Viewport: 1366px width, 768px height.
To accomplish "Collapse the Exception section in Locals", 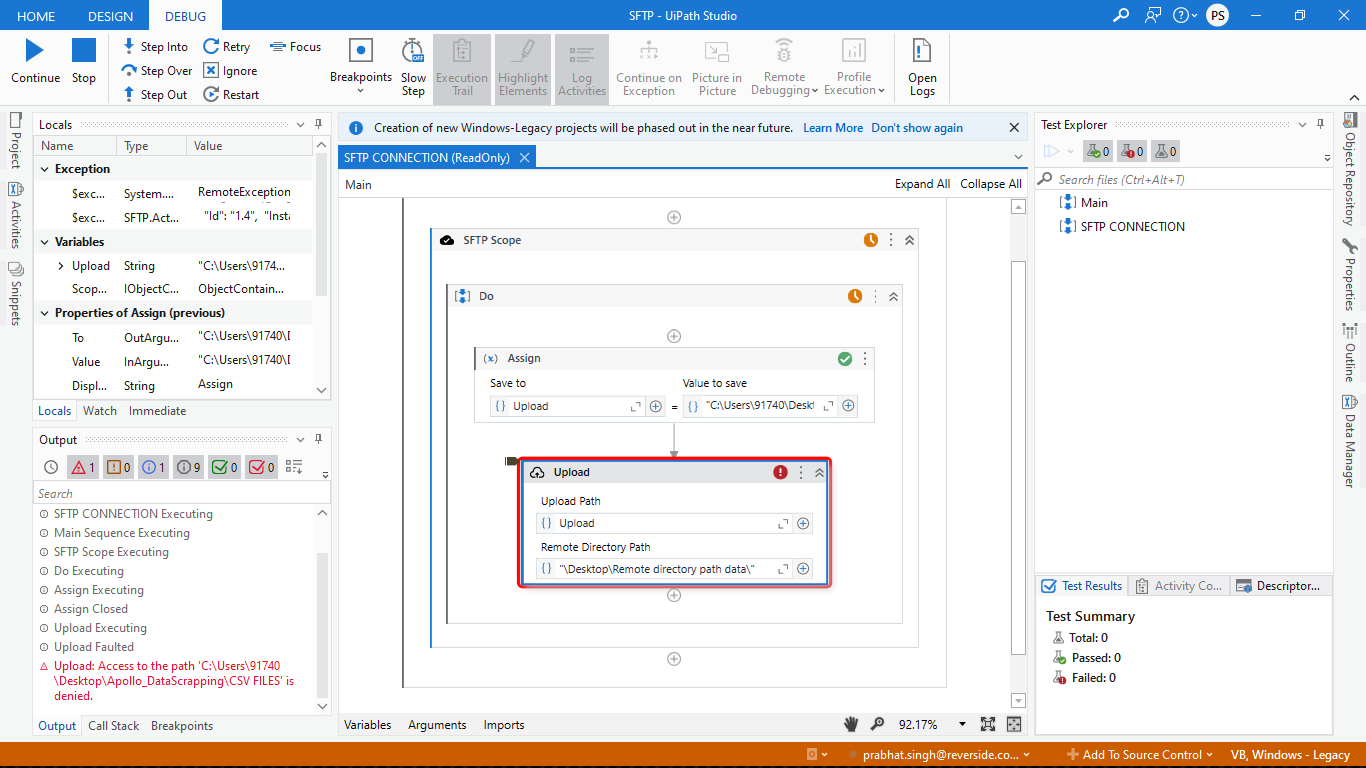I will point(42,168).
